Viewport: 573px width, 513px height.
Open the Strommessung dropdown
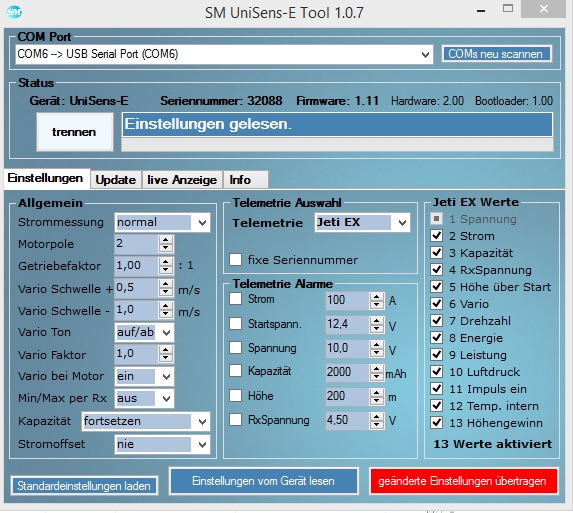click(202, 223)
